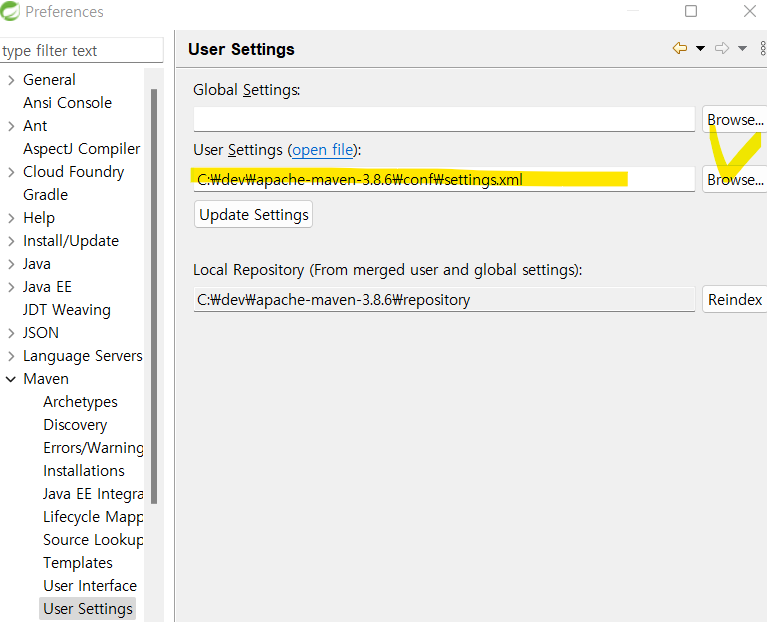
Task: Open the view menu three-dots icon
Action: coord(763,48)
